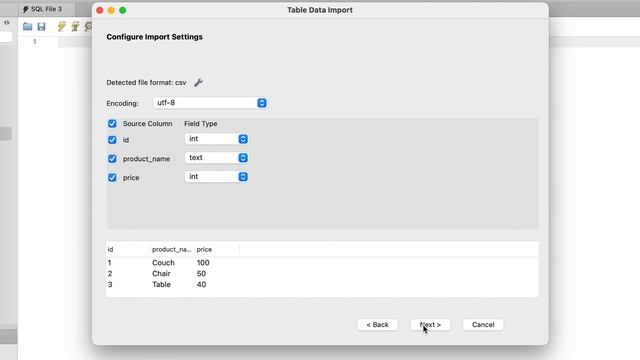Image resolution: width=640 pixels, height=360 pixels.
Task: Select the price value 100
Action: pos(203,262)
